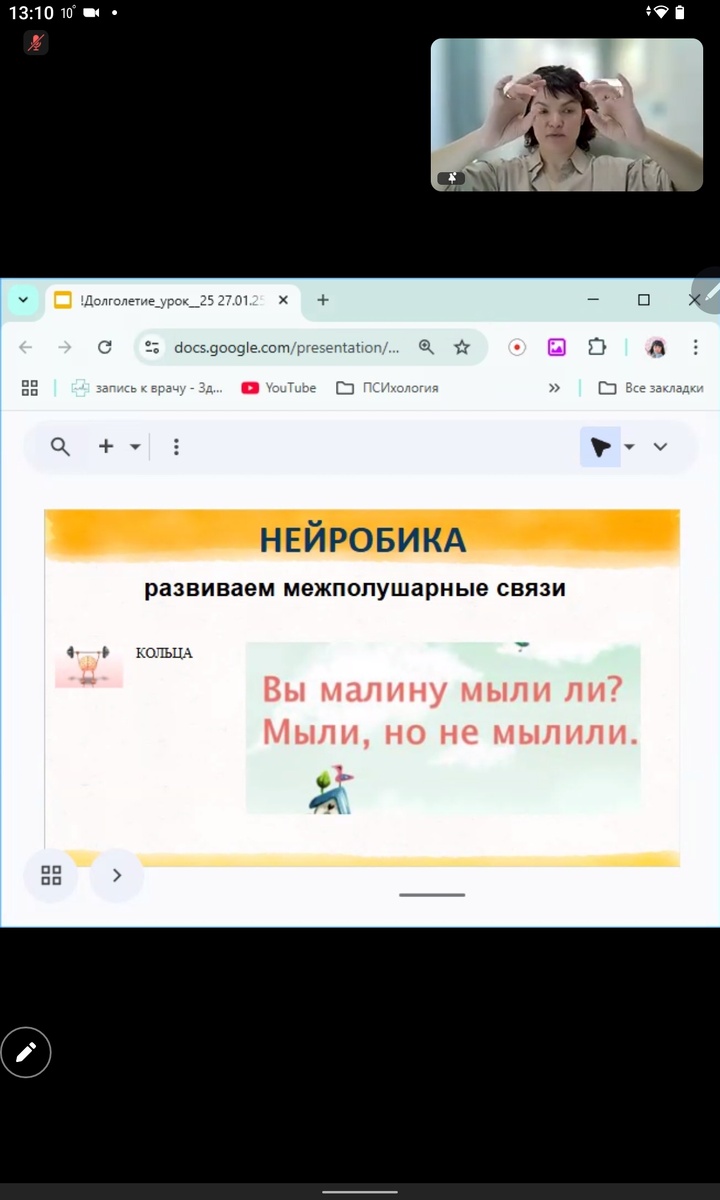
Task: Click the plus zoom button in slides toolbar
Action: click(106, 447)
